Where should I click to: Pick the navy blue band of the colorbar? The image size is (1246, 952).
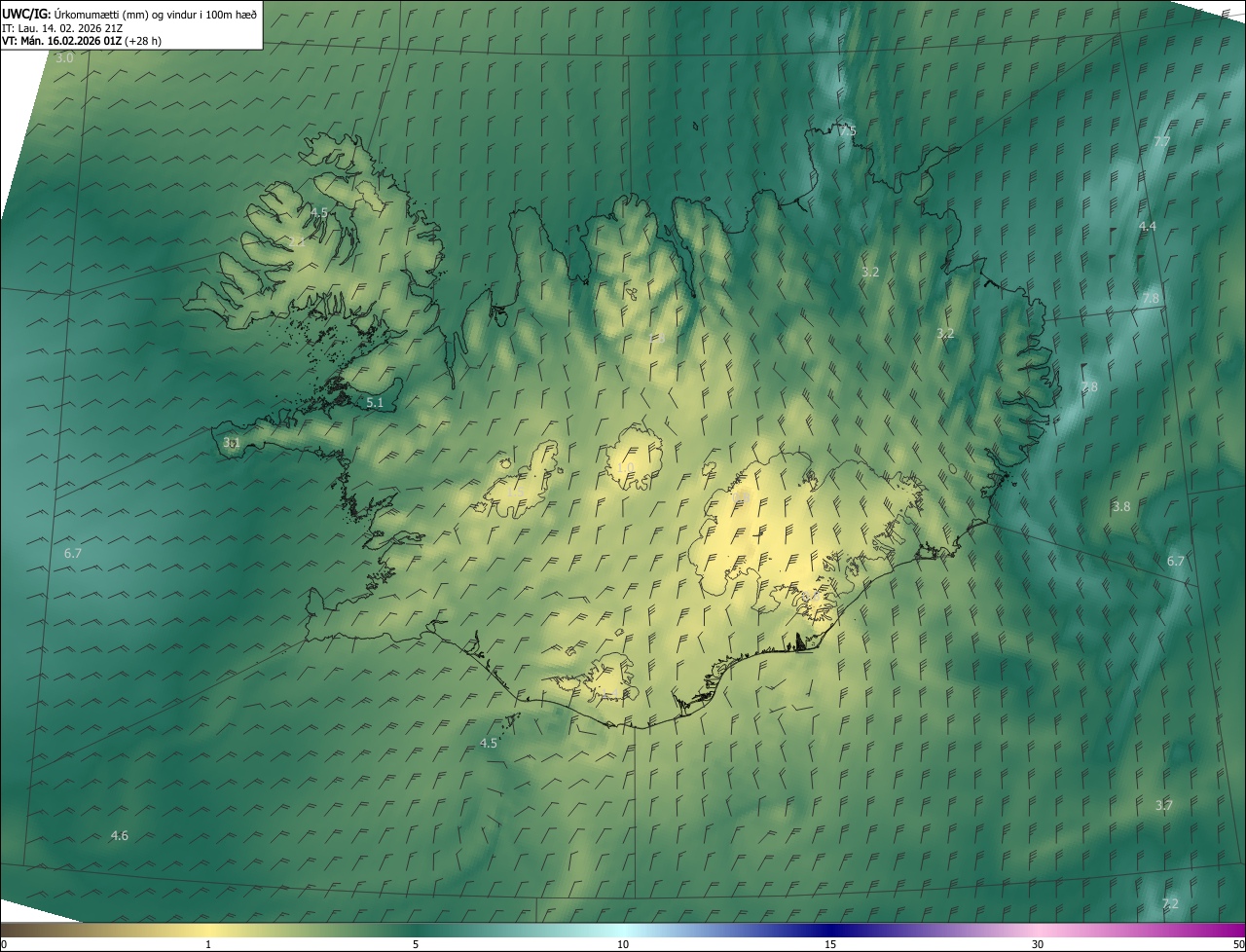point(830,931)
